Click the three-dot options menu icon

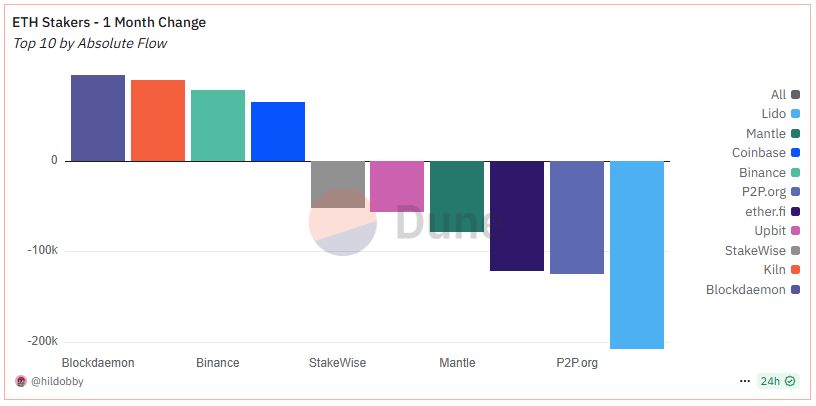click(x=744, y=382)
